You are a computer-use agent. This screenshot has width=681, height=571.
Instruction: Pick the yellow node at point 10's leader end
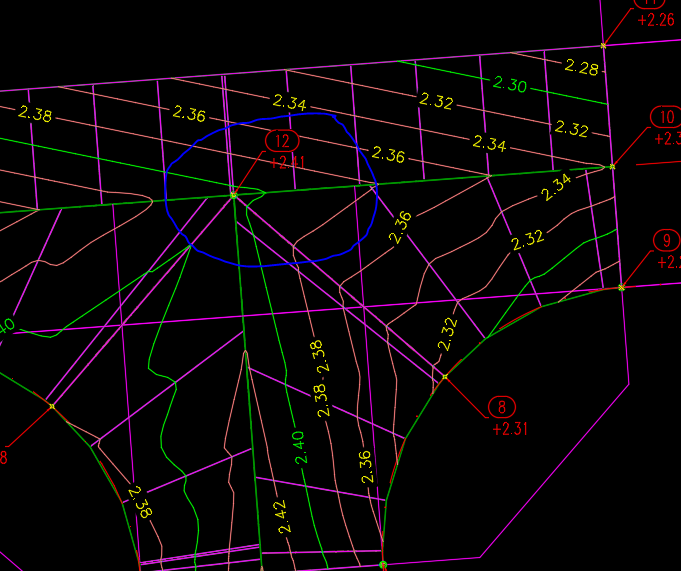(612, 166)
